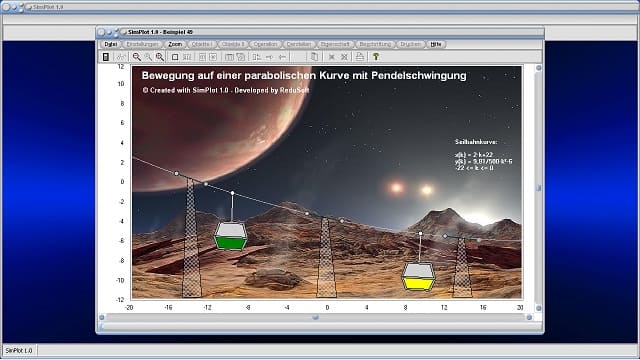Click the printer icon in toolbar
640x360 pixels.
coord(360,57)
